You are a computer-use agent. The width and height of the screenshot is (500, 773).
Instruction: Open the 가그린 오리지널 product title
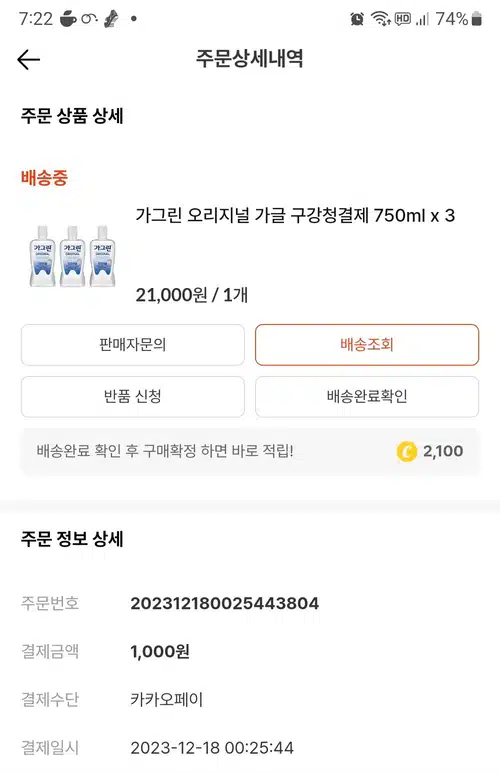(x=295, y=215)
